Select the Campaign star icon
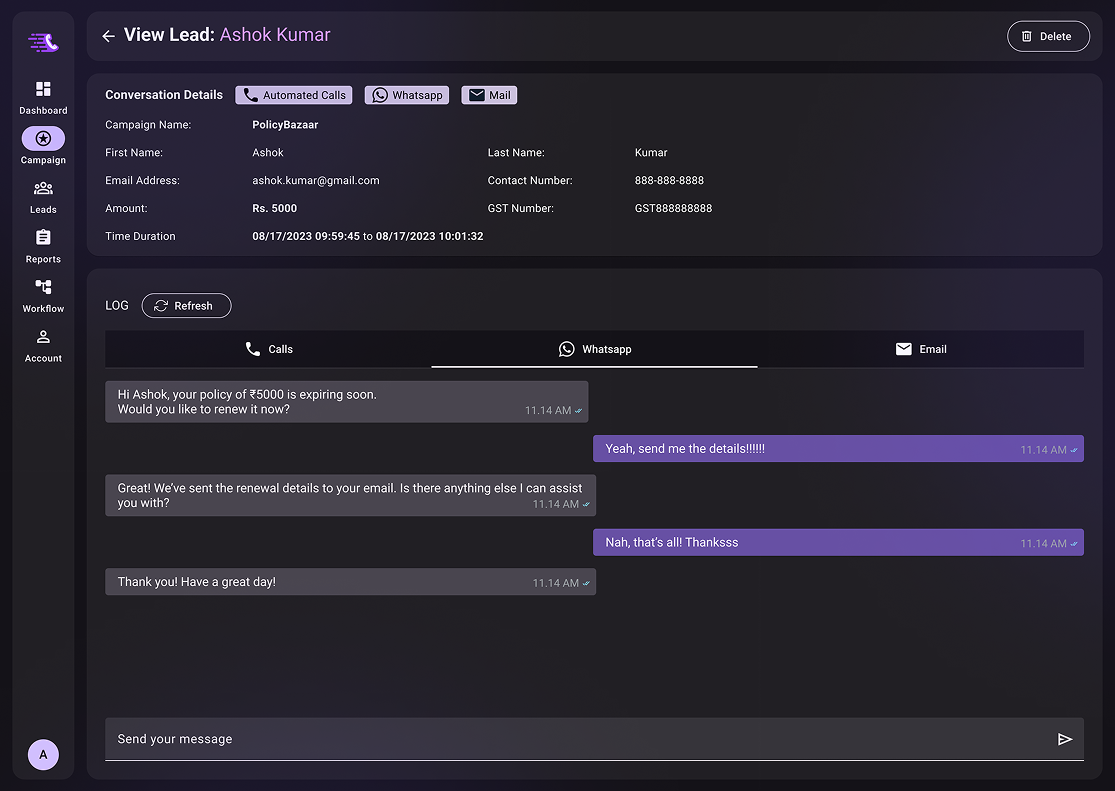Viewport: 1115px width, 791px height. pyautogui.click(x=43, y=138)
